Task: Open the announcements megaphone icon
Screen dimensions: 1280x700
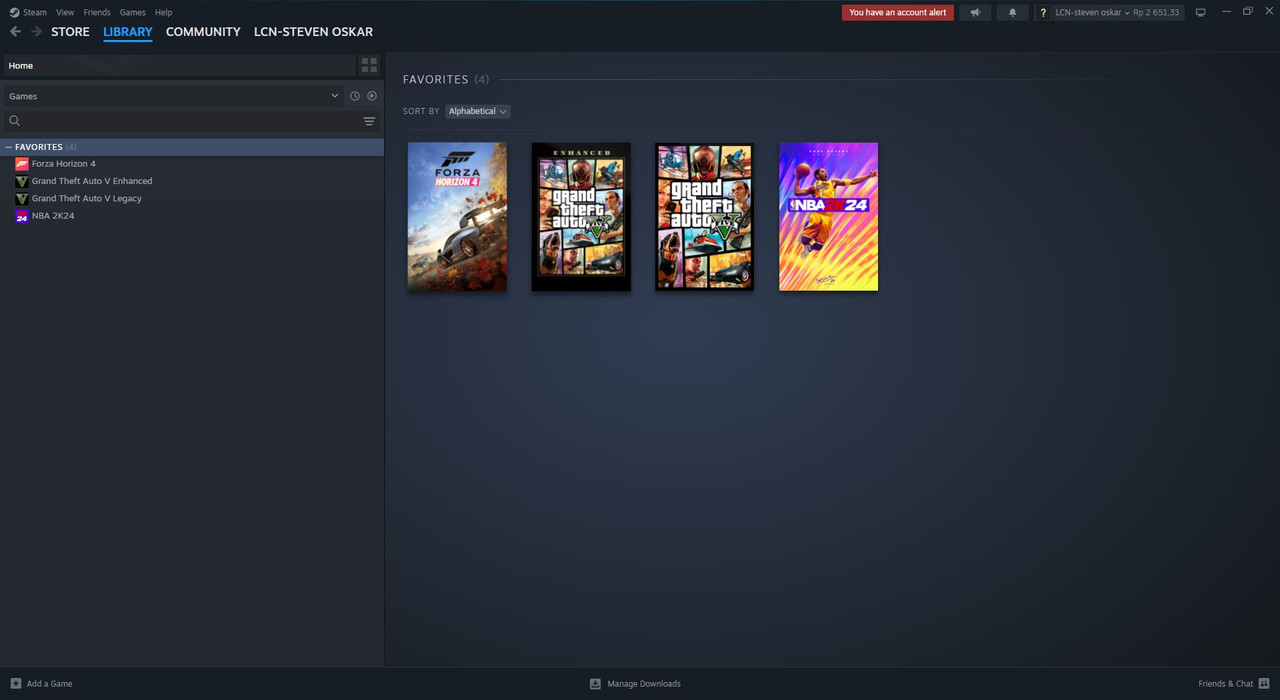Action: (x=975, y=13)
